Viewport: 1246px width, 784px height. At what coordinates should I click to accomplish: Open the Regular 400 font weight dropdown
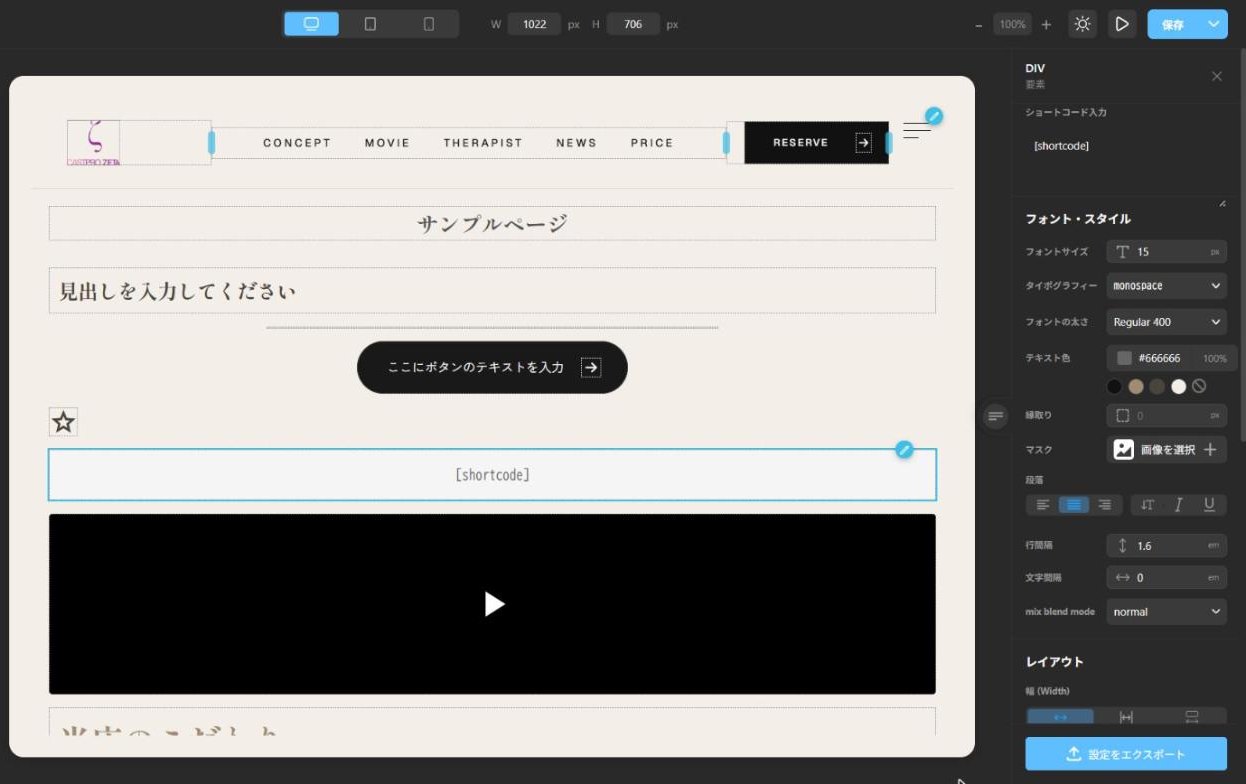[x=1166, y=322]
